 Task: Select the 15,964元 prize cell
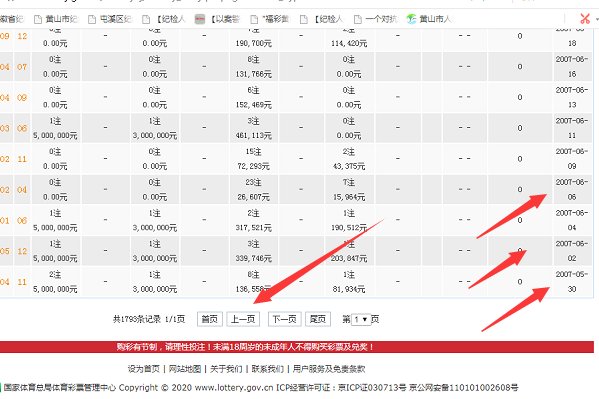tap(349, 197)
